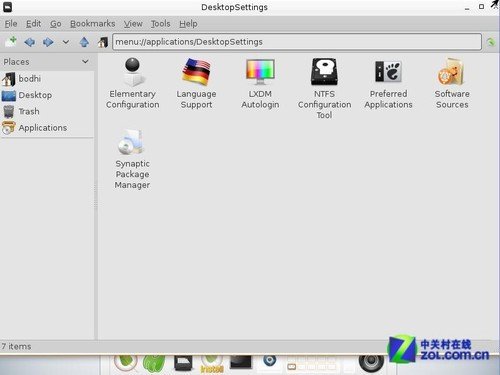Click the home folder toolbar icon
The width and height of the screenshot is (500, 375).
pyautogui.click(x=103, y=42)
